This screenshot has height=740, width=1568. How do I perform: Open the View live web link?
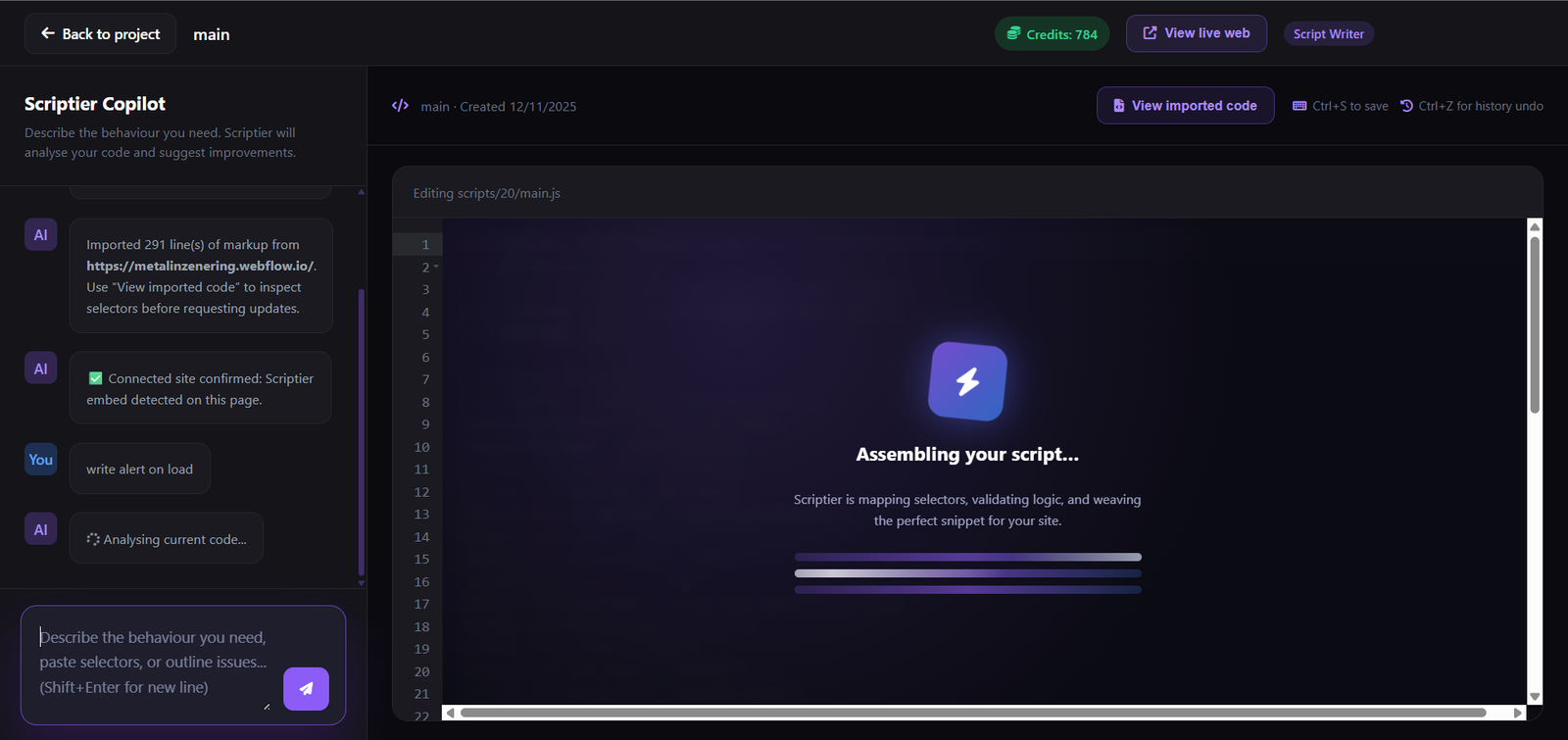tap(1196, 33)
